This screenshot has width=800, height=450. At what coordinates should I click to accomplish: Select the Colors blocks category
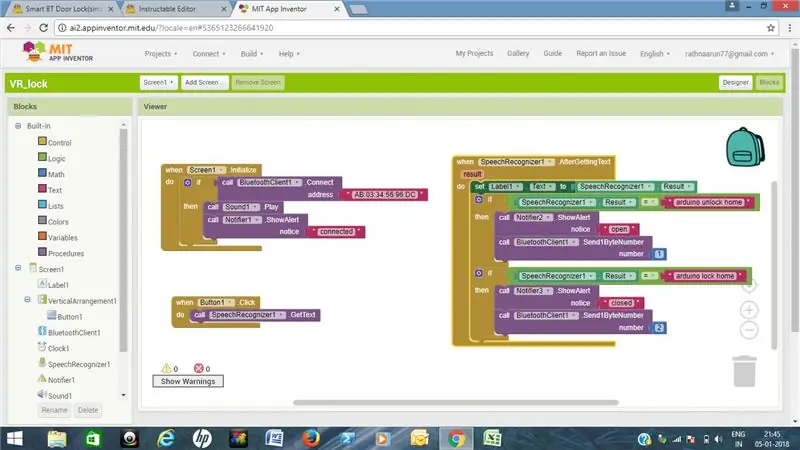tap(53, 221)
